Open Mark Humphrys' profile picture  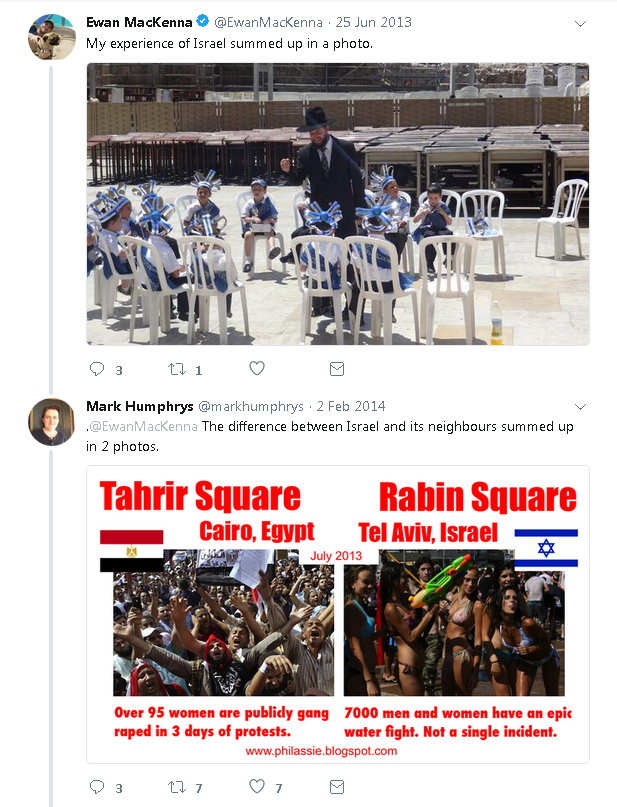(51, 422)
